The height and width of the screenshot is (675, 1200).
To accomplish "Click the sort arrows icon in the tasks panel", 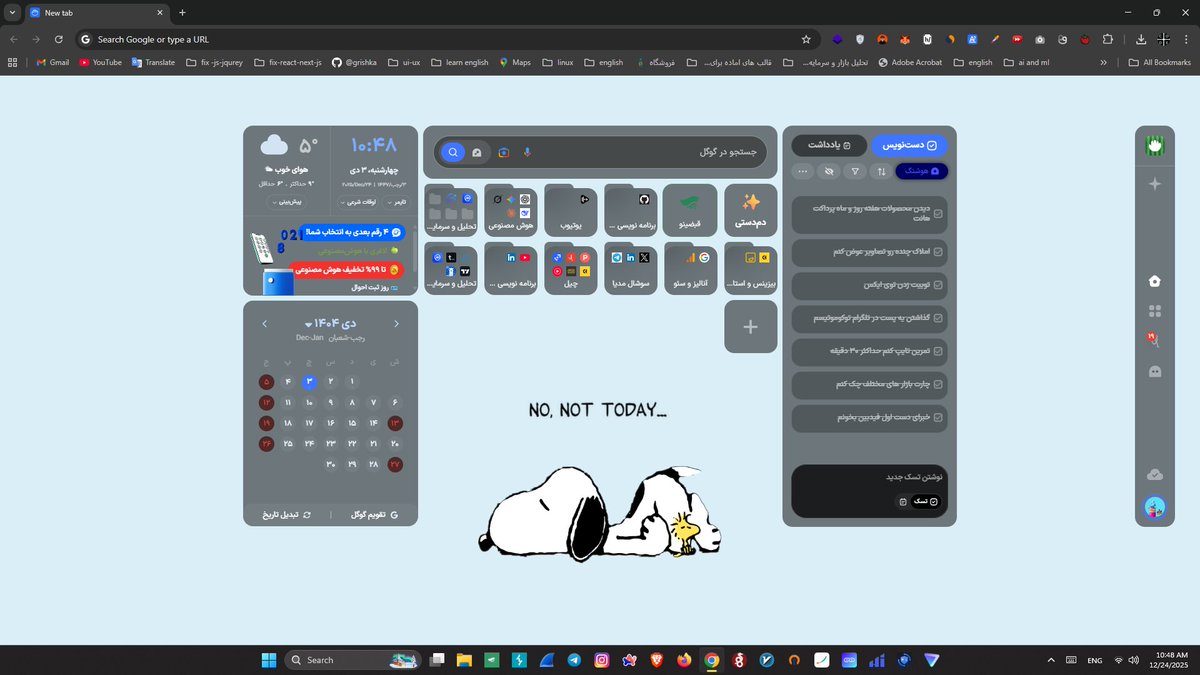I will (881, 171).
